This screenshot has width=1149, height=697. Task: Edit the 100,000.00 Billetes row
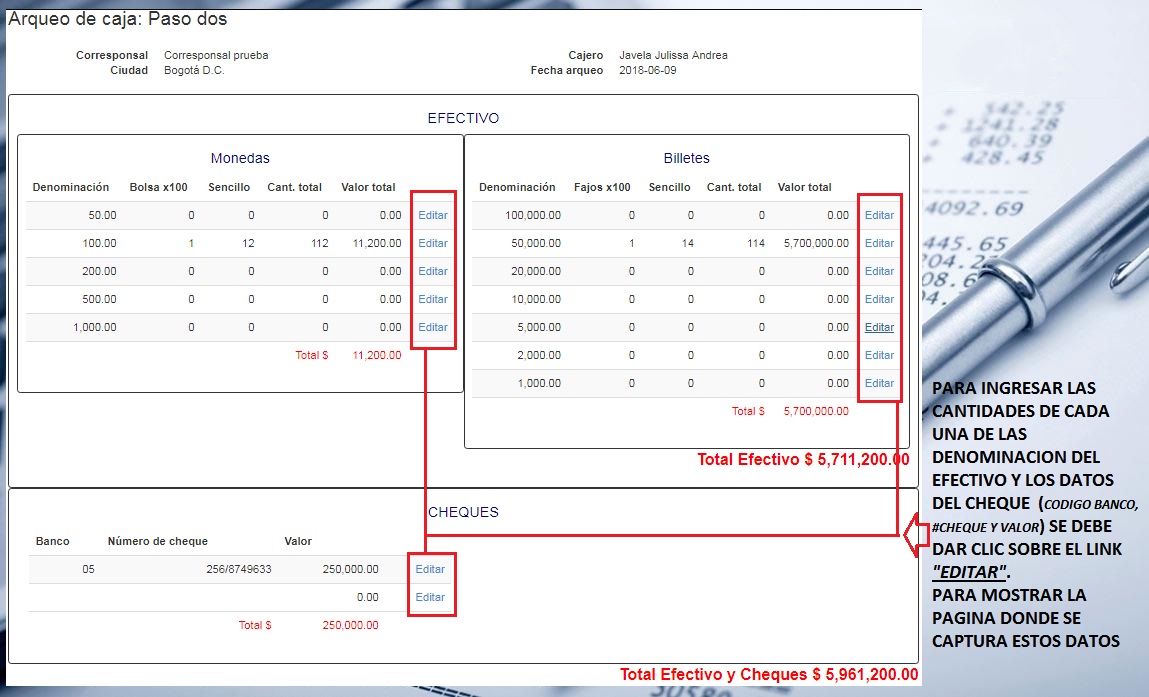(x=879, y=215)
